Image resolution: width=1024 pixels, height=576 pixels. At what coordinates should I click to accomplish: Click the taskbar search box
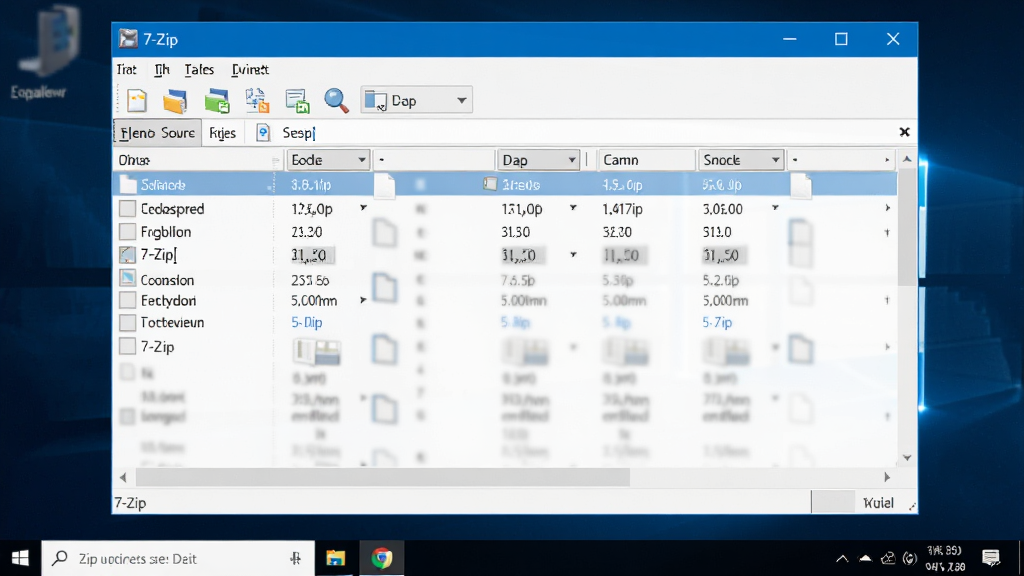pyautogui.click(x=178, y=558)
